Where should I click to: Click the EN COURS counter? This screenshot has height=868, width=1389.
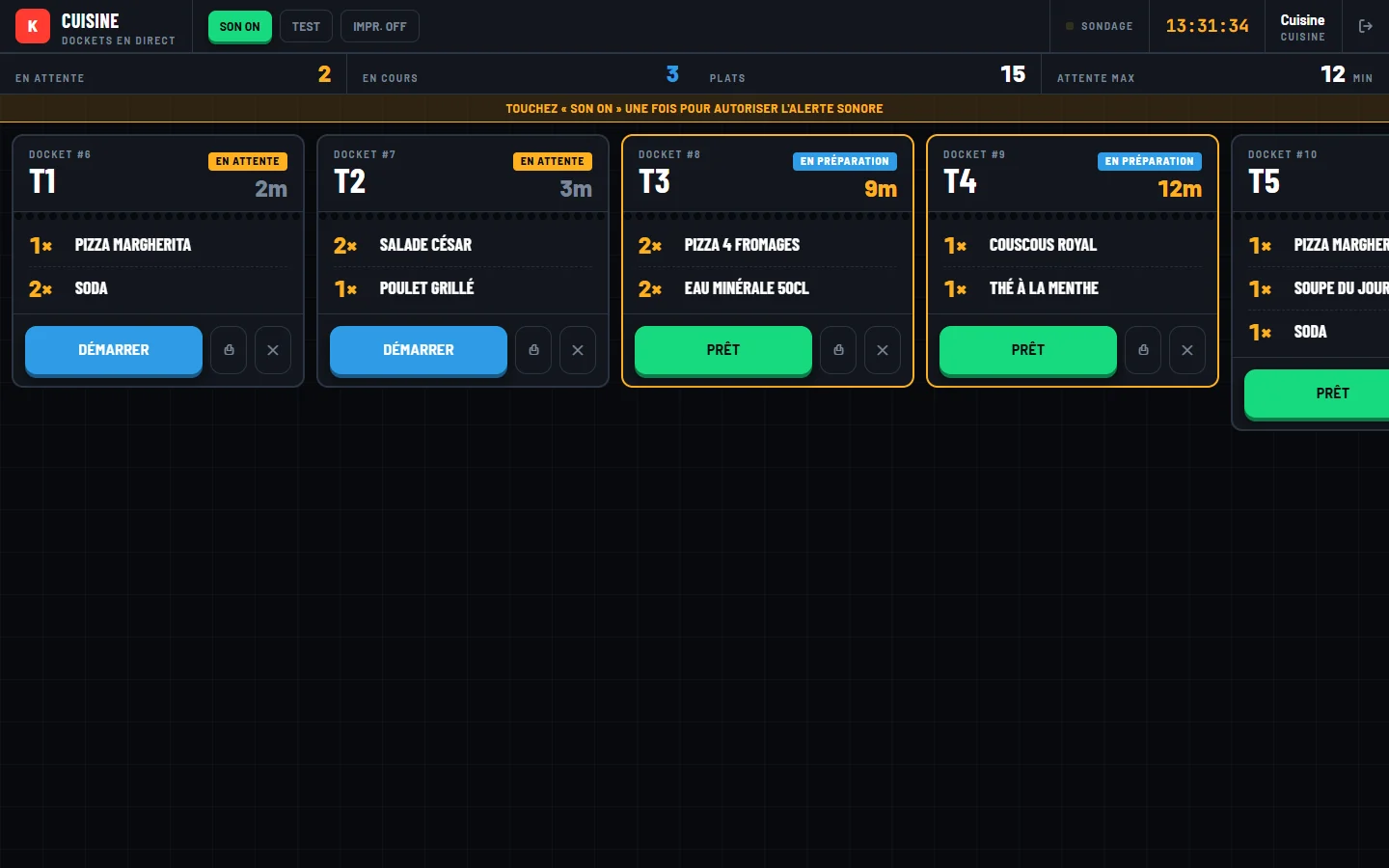(521, 74)
